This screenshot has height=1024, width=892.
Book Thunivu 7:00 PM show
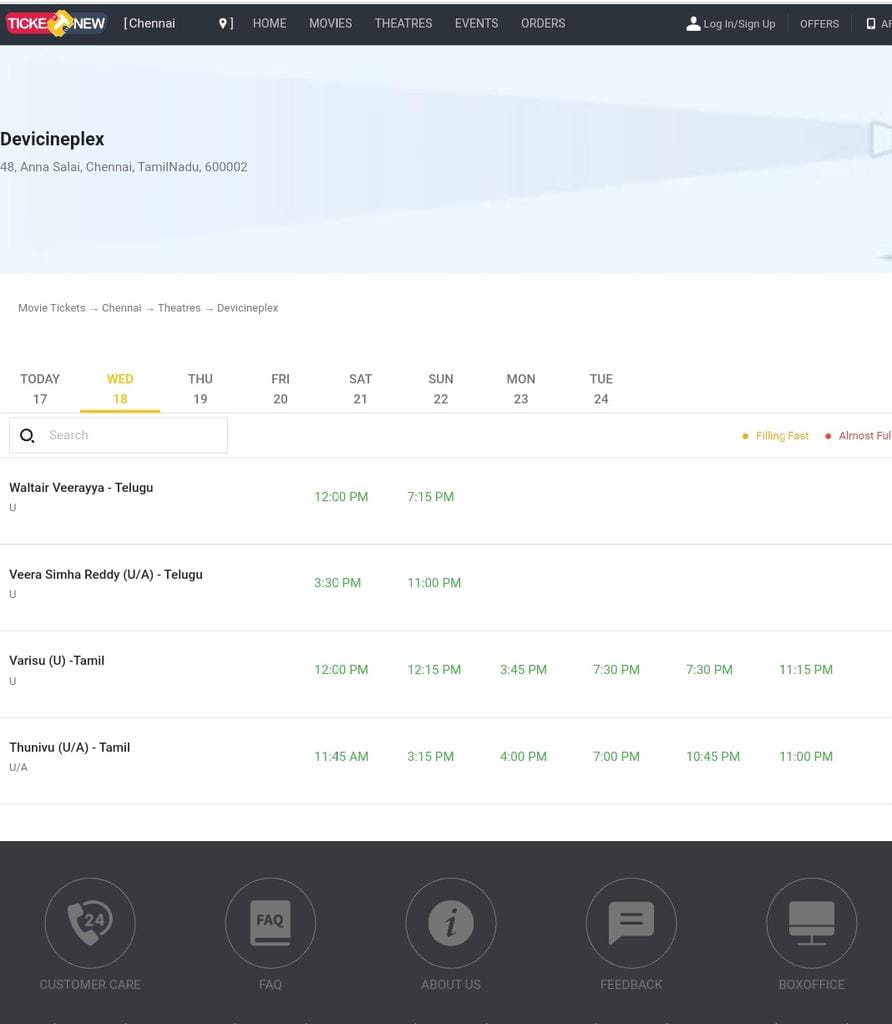(x=616, y=757)
